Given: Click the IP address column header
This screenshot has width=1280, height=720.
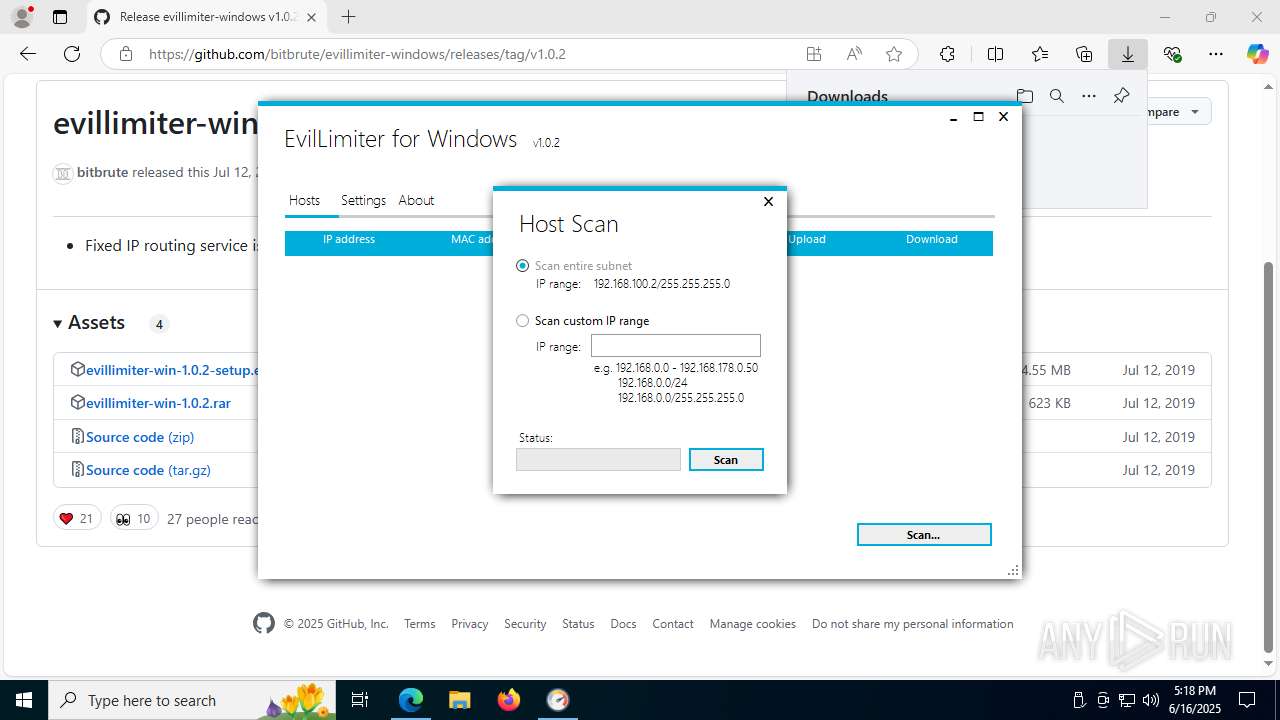Looking at the screenshot, I should point(349,239).
